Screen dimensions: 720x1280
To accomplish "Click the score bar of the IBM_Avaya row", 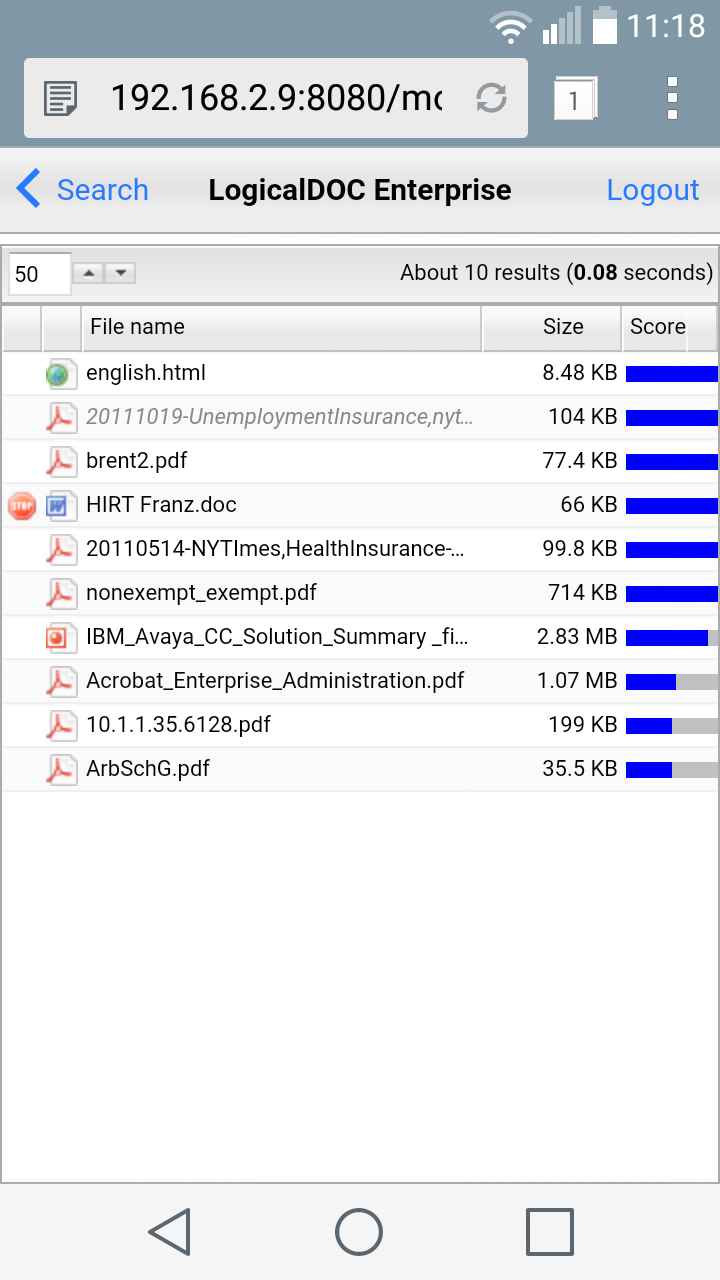I will click(672, 638).
